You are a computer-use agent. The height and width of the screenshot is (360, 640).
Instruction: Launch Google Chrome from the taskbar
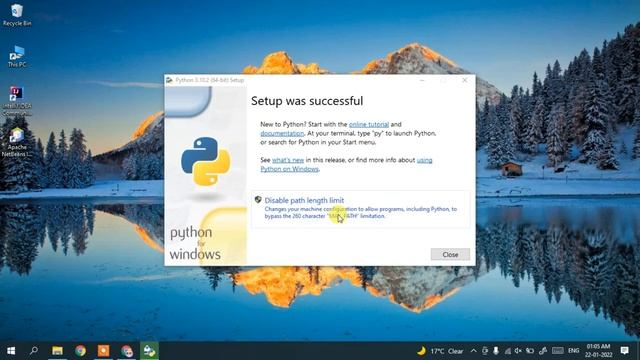point(80,351)
